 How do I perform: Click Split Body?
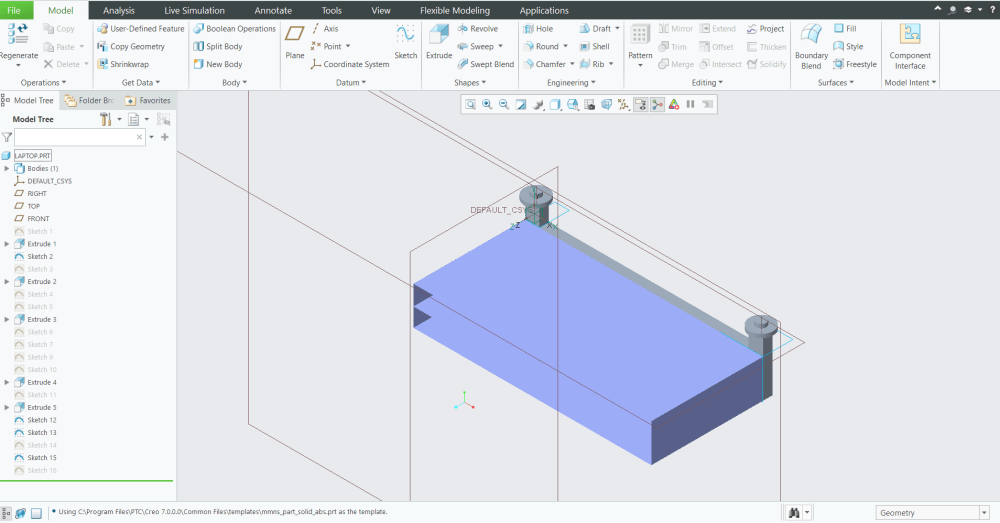click(218, 47)
